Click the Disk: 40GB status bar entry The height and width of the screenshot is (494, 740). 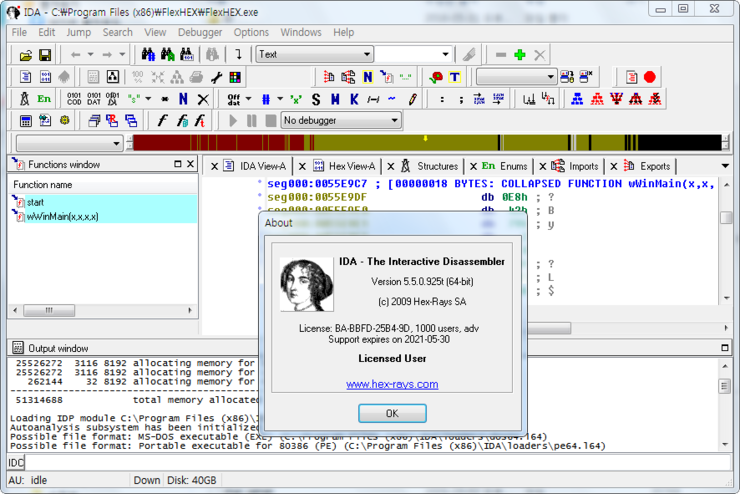coord(192,480)
